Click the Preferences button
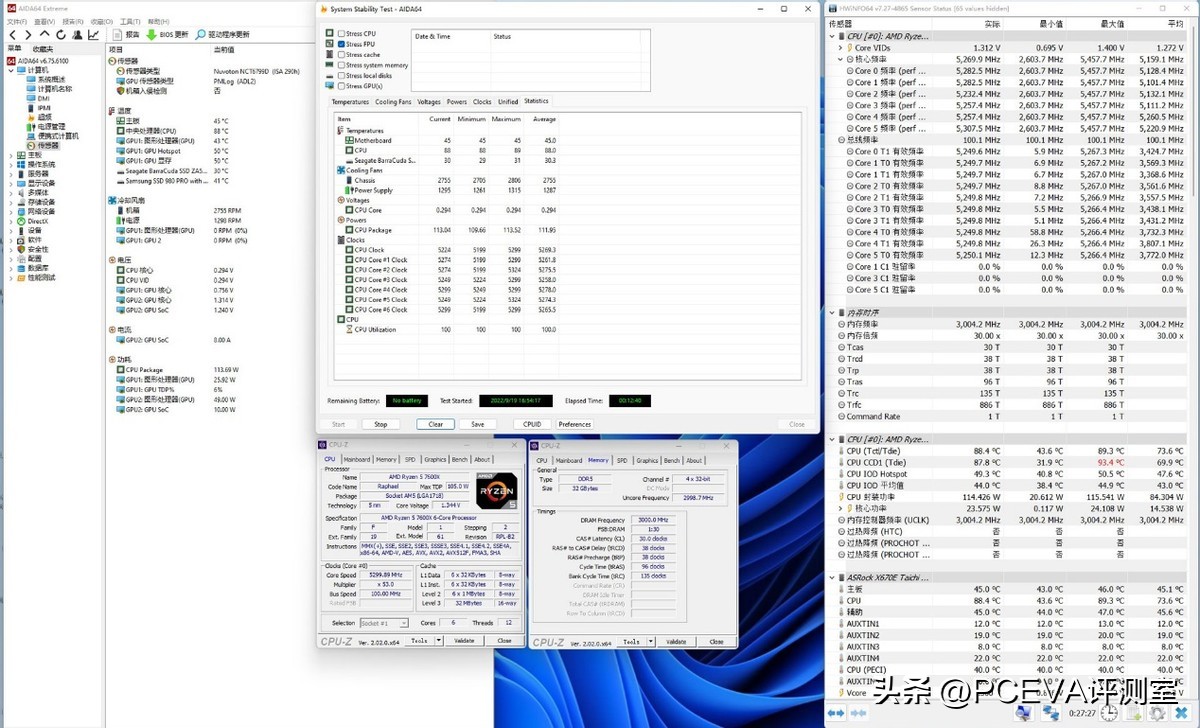The image size is (1200, 728). (x=574, y=424)
